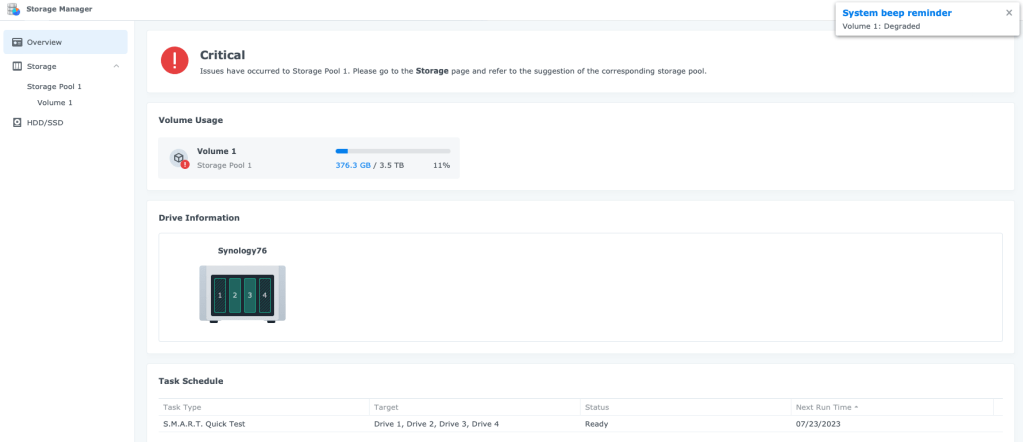Click the bold Storage page link
This screenshot has width=1023, height=442.
[432, 71]
